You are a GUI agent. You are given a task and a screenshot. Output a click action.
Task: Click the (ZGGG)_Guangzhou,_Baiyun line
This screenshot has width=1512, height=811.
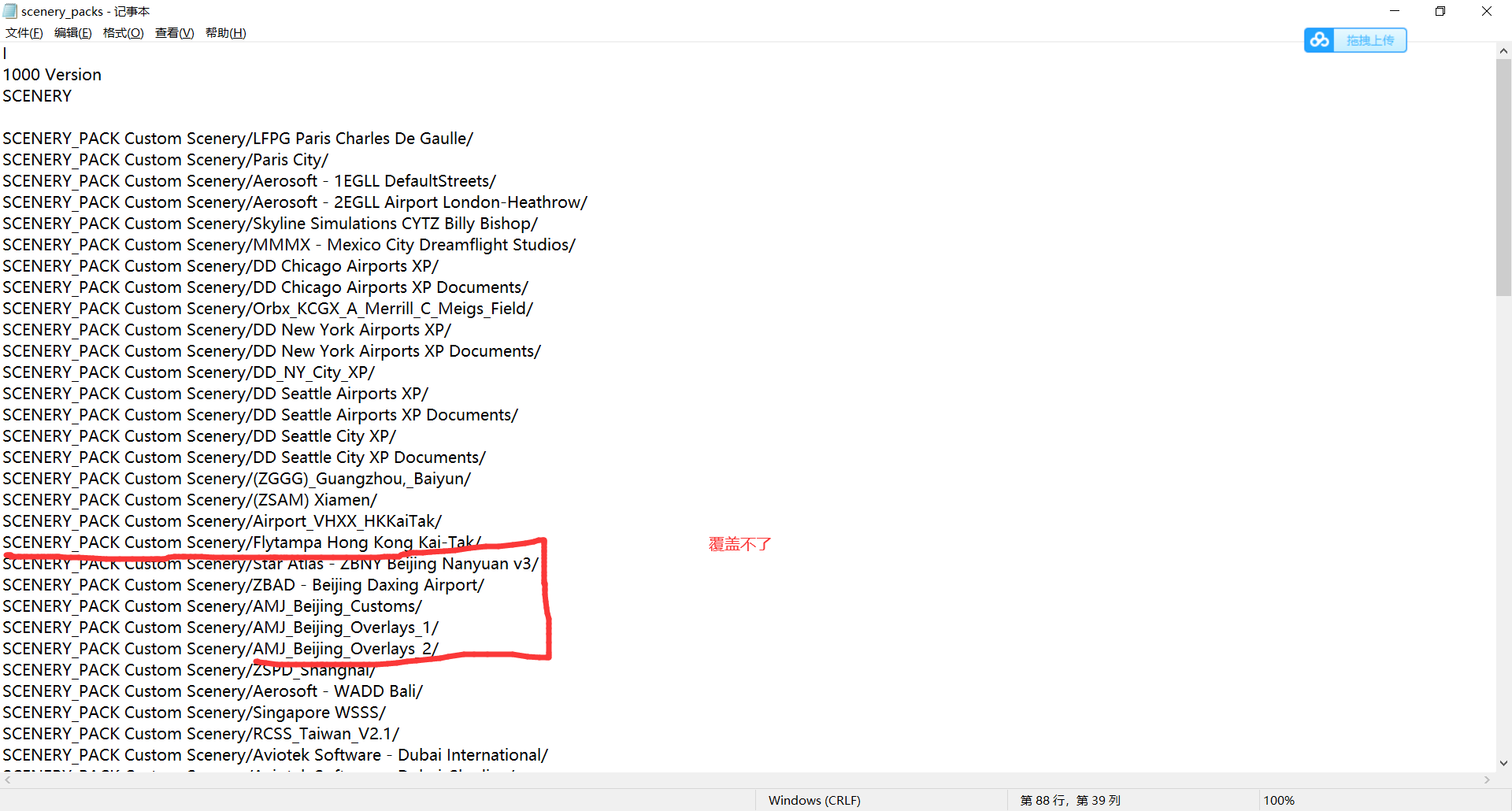pos(237,479)
